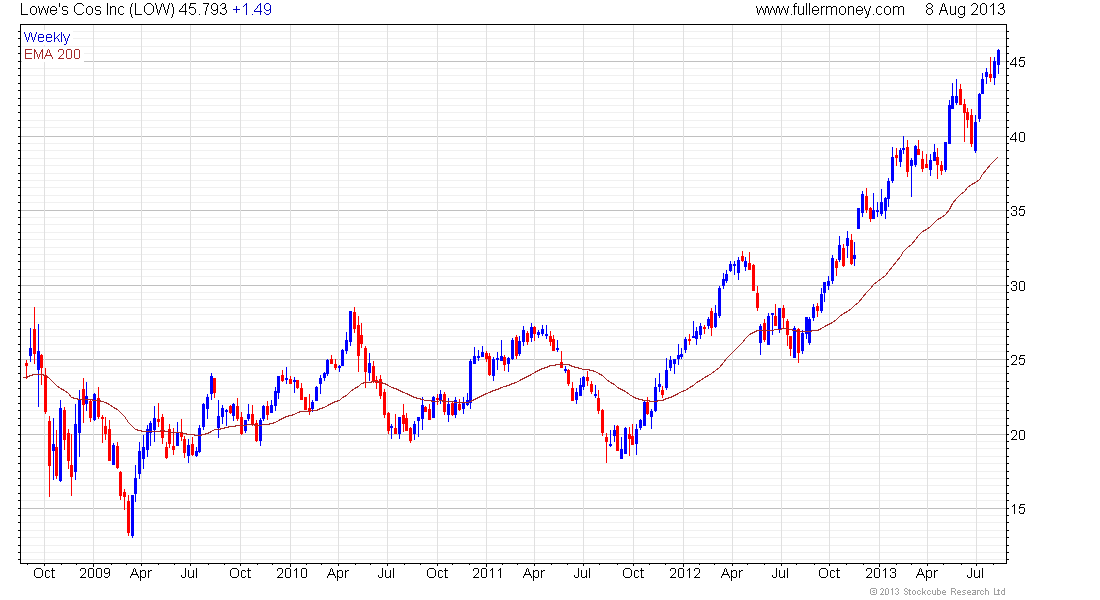Screen dimensions: 1100x600
Task: Click the first Oct label before 2009
Action: pos(44,573)
